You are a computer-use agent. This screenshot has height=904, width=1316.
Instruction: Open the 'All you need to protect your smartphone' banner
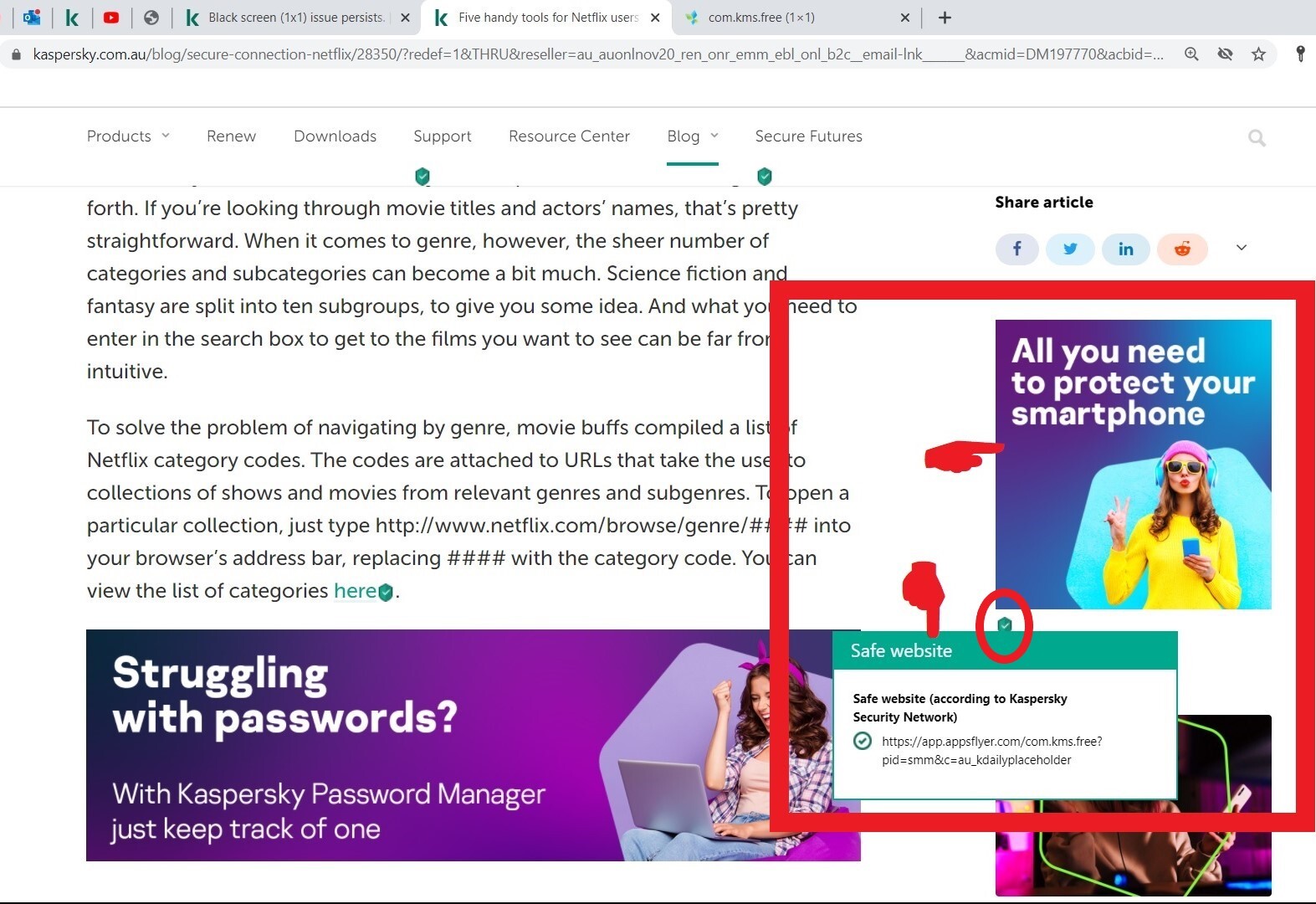pyautogui.click(x=1134, y=465)
